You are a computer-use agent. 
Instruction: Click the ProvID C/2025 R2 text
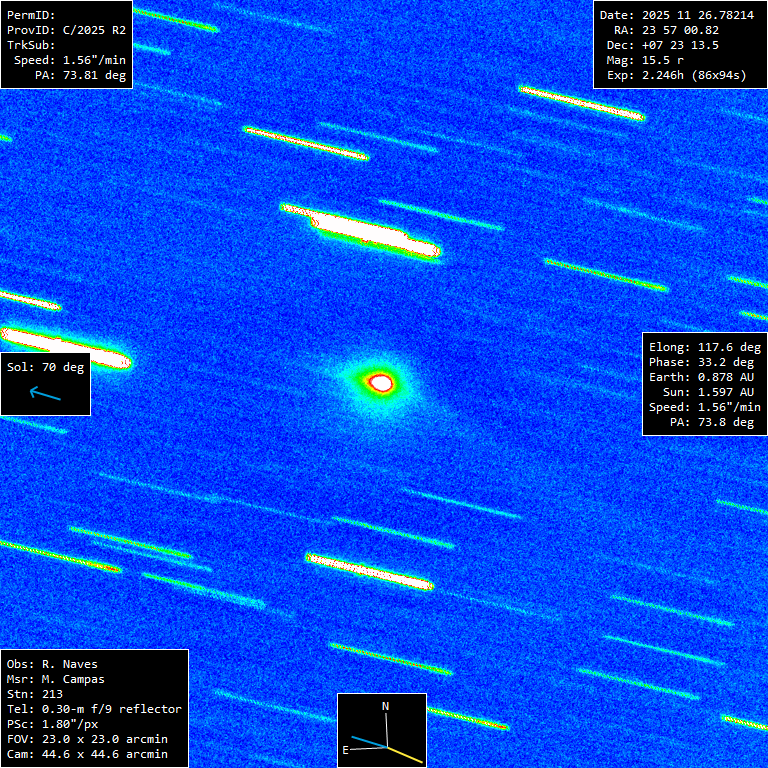click(66, 30)
